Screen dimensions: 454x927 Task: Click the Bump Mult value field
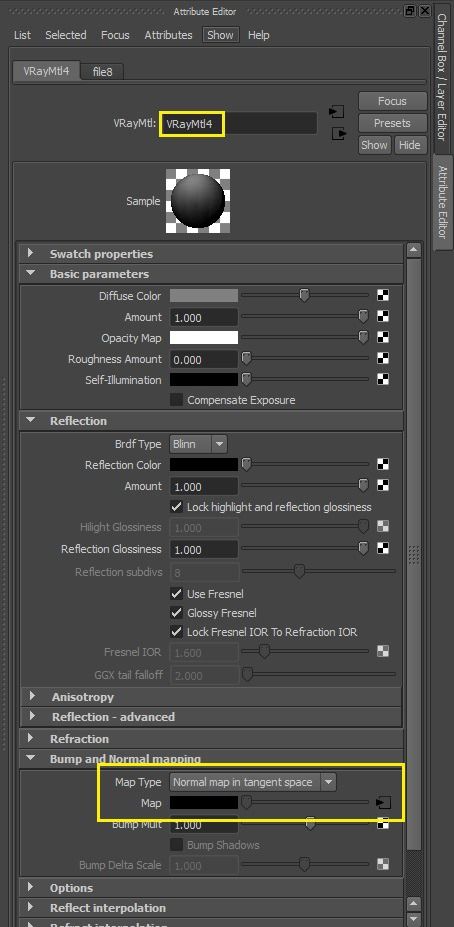tap(204, 824)
